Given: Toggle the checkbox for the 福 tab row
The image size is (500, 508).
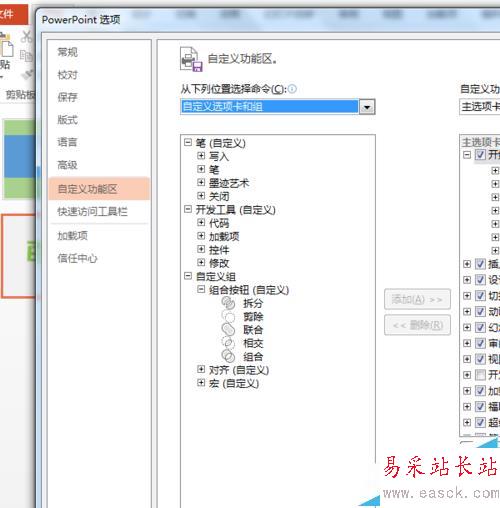Looking at the screenshot, I should 480,407.
